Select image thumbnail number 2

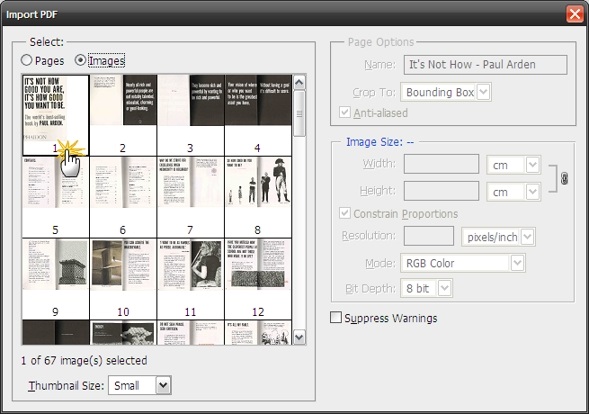pos(123,115)
